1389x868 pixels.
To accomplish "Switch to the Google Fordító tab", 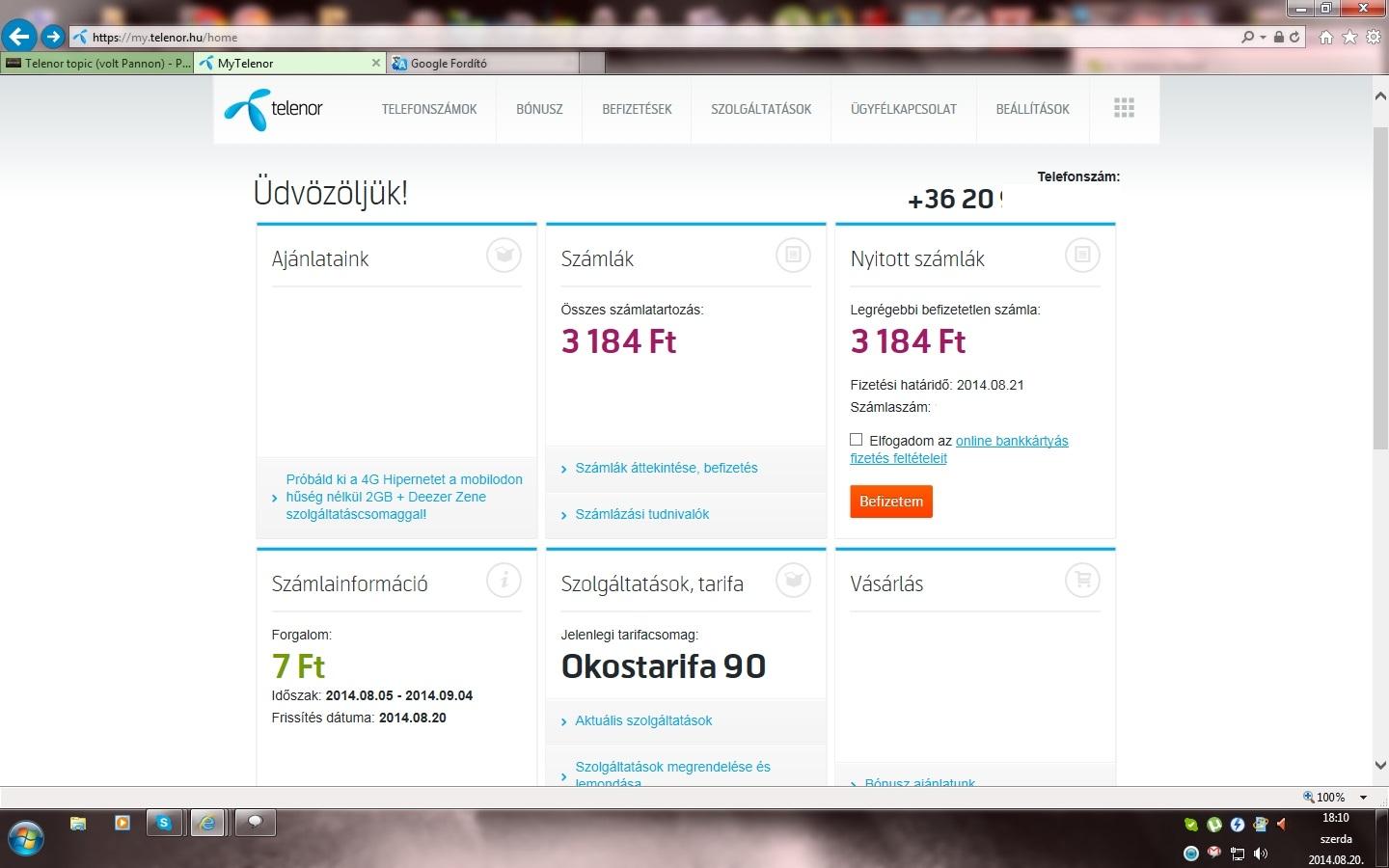I will click(x=482, y=64).
